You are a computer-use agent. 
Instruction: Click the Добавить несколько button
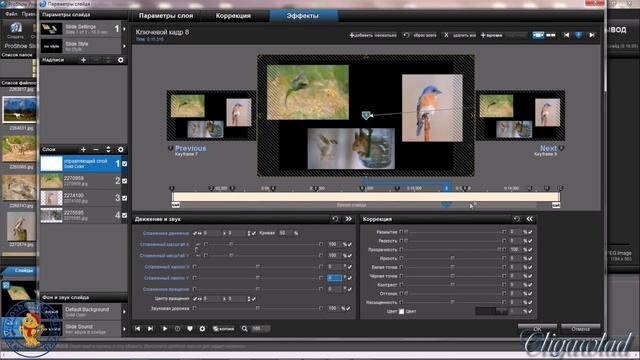[x=373, y=35]
